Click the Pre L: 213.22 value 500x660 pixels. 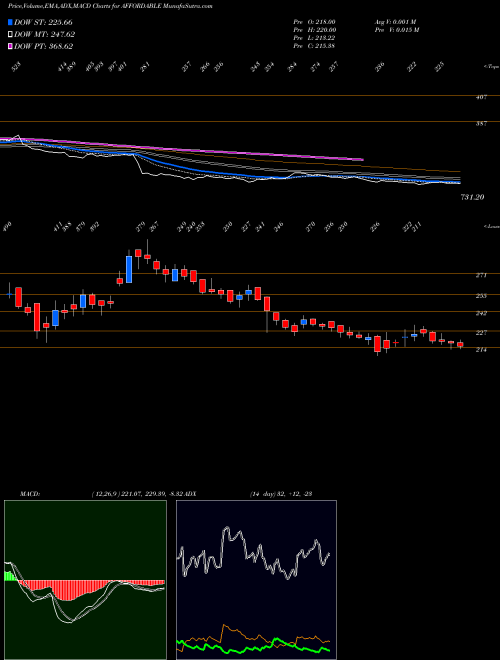tap(314, 38)
